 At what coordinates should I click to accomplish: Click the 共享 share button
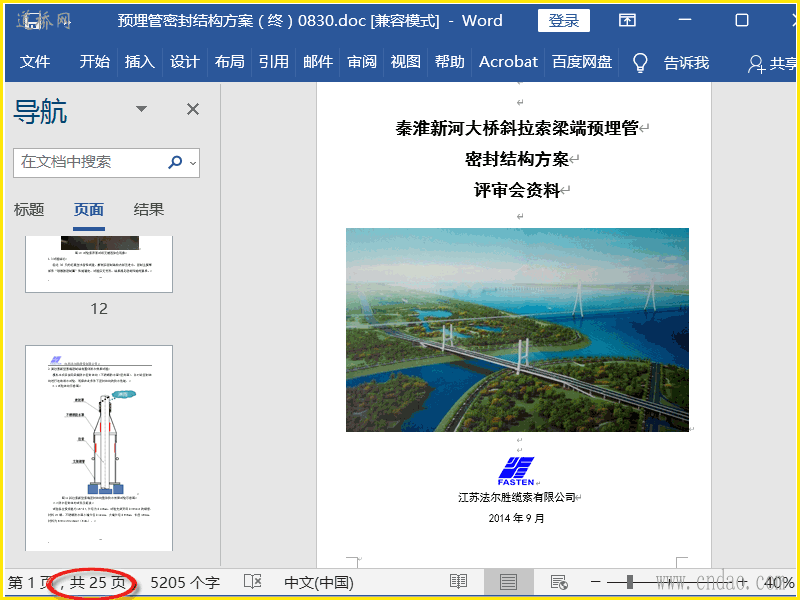pos(772,63)
